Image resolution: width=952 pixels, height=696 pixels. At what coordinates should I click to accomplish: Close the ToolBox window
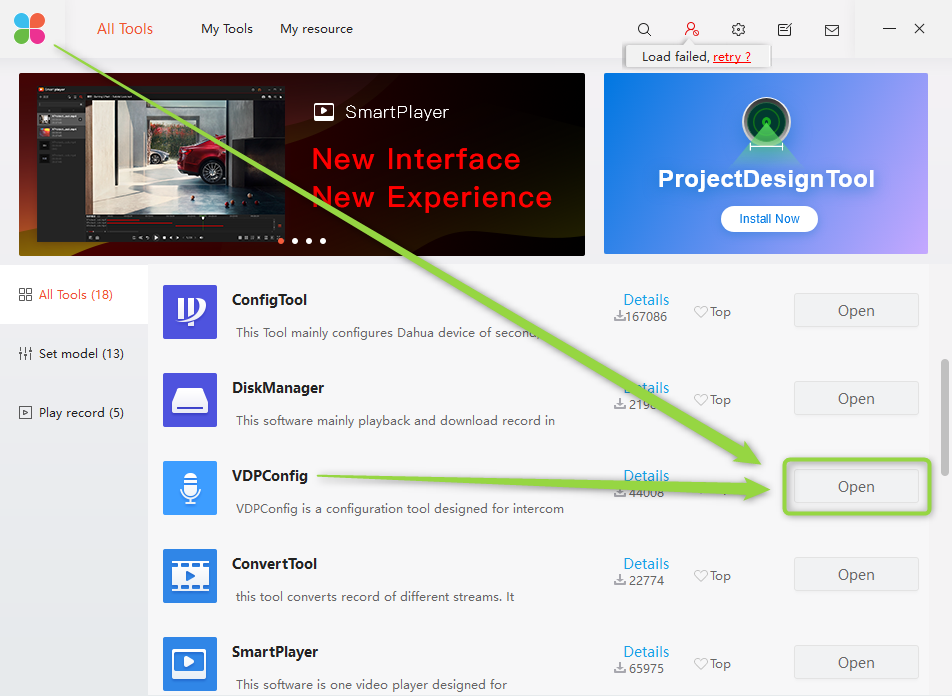click(919, 29)
